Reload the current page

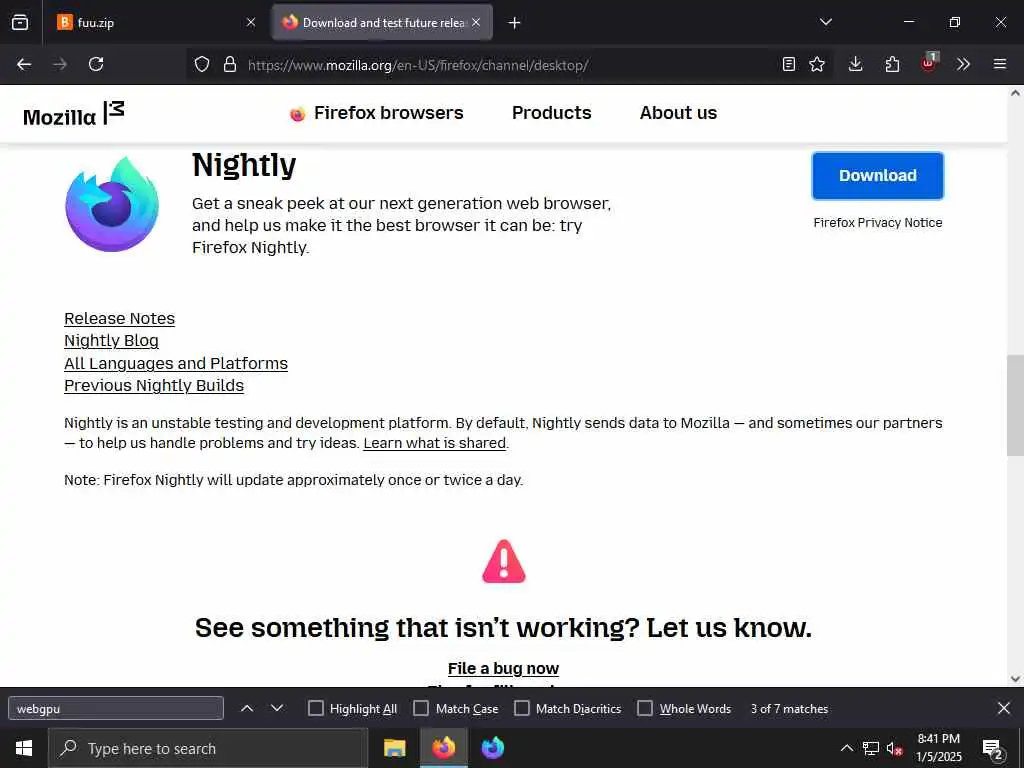[x=96, y=64]
